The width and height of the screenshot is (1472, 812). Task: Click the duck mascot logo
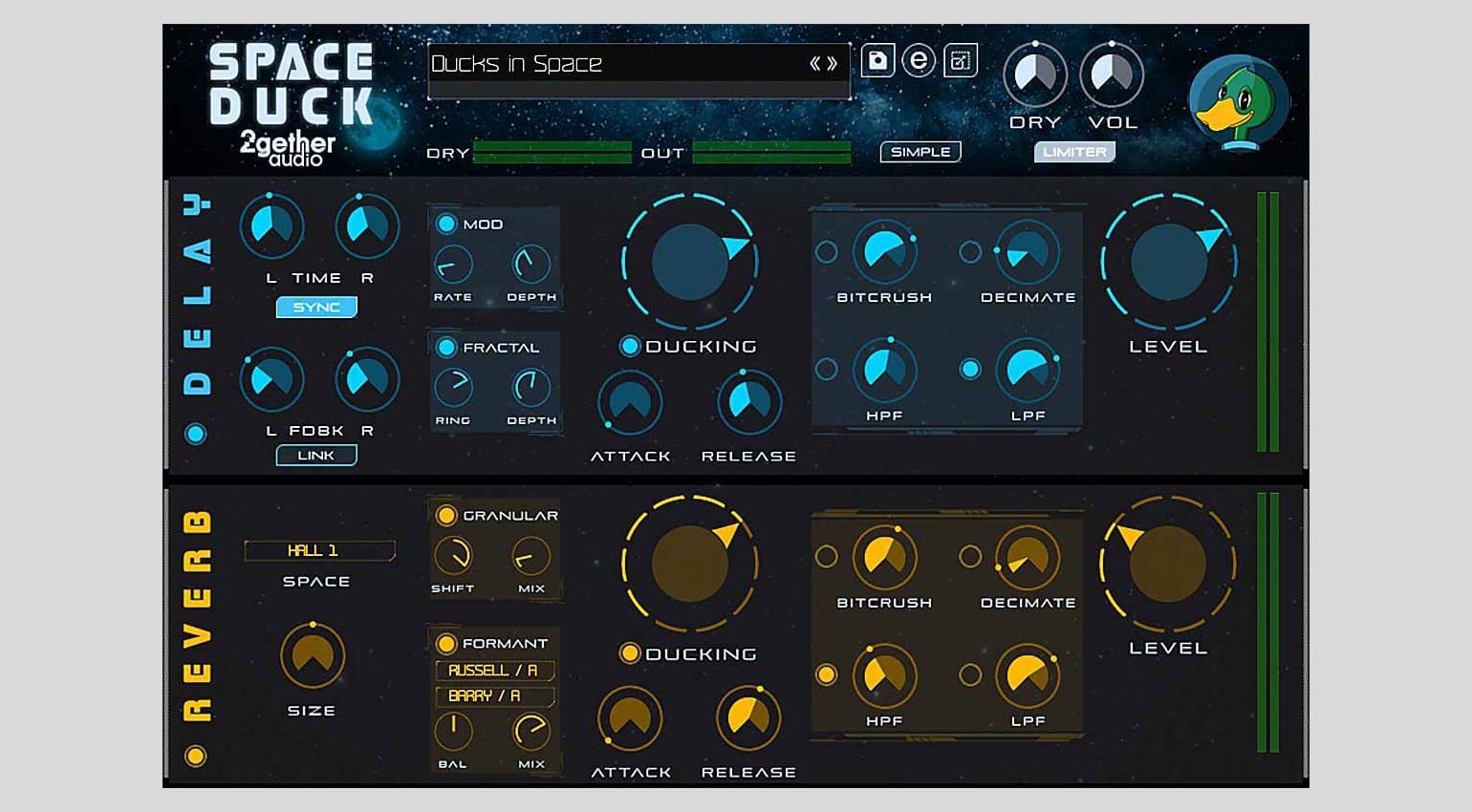tap(1239, 101)
